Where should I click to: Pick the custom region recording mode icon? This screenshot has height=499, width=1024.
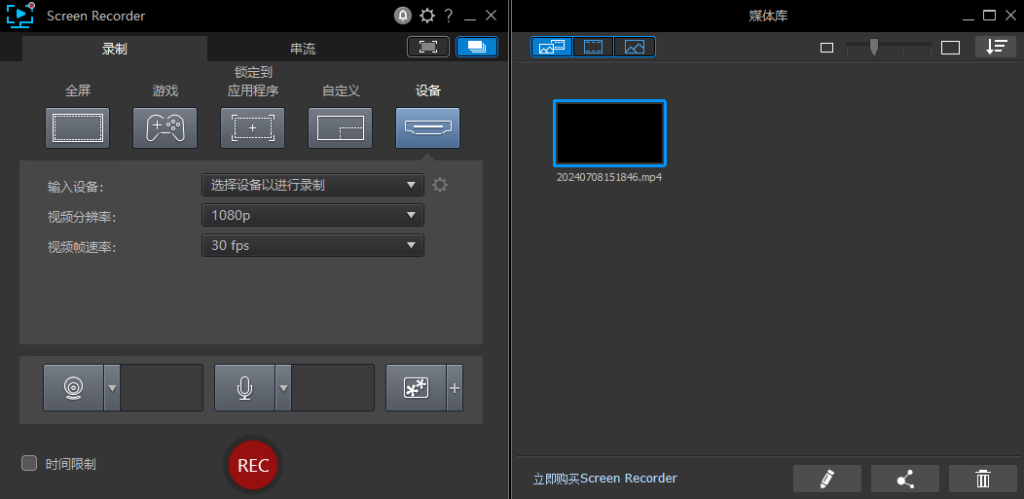tap(340, 127)
